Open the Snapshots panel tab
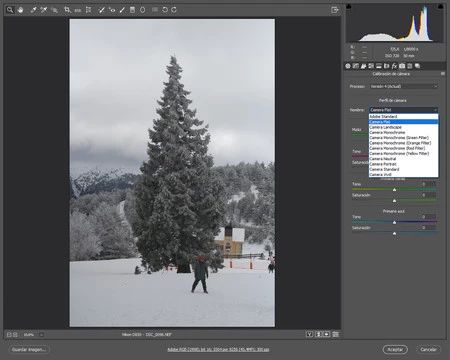 point(417,66)
